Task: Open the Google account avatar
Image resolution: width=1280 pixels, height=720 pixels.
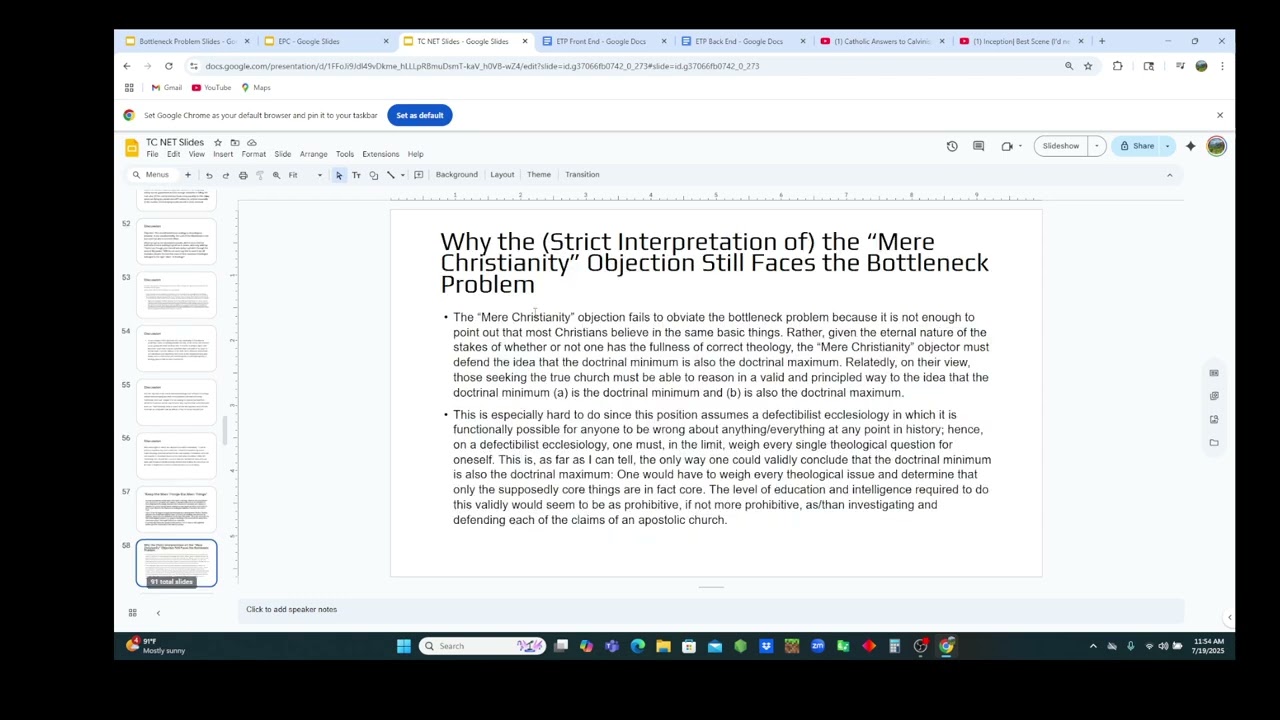Action: [1216, 146]
